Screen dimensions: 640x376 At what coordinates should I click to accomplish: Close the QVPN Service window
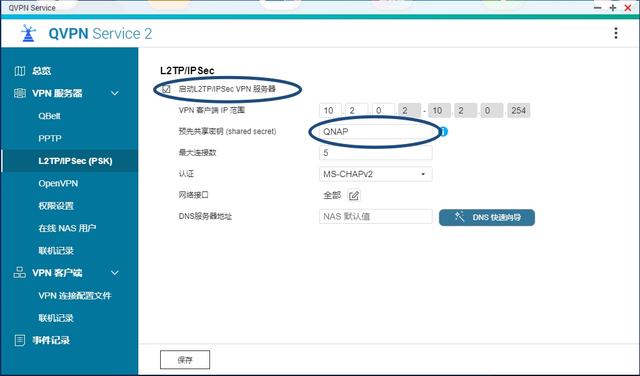click(x=628, y=8)
